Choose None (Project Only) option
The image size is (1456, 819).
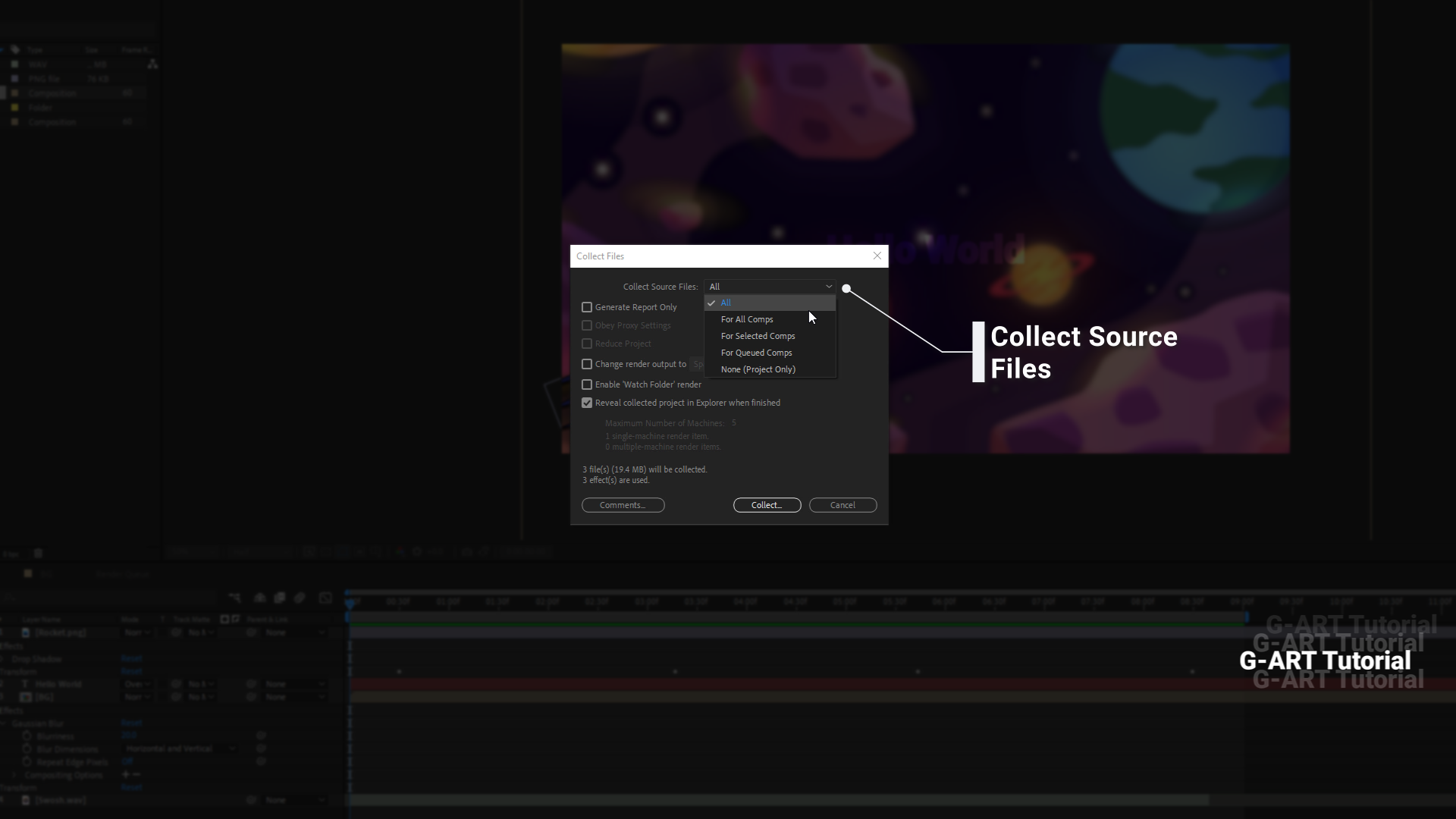(758, 369)
